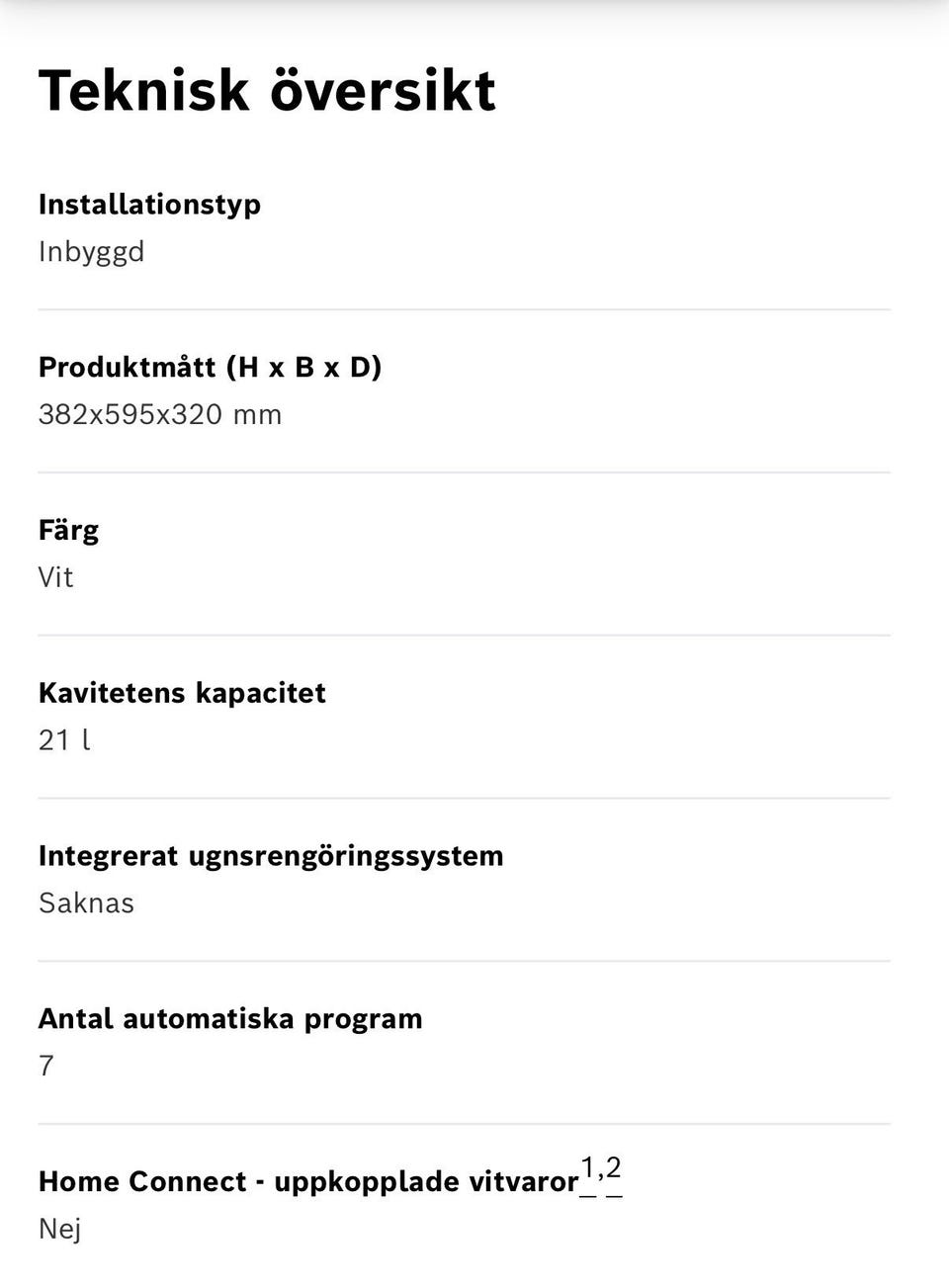Click the divider line below Inbyggd
This screenshot has height=1288, width=949.
pyautogui.click(x=464, y=309)
